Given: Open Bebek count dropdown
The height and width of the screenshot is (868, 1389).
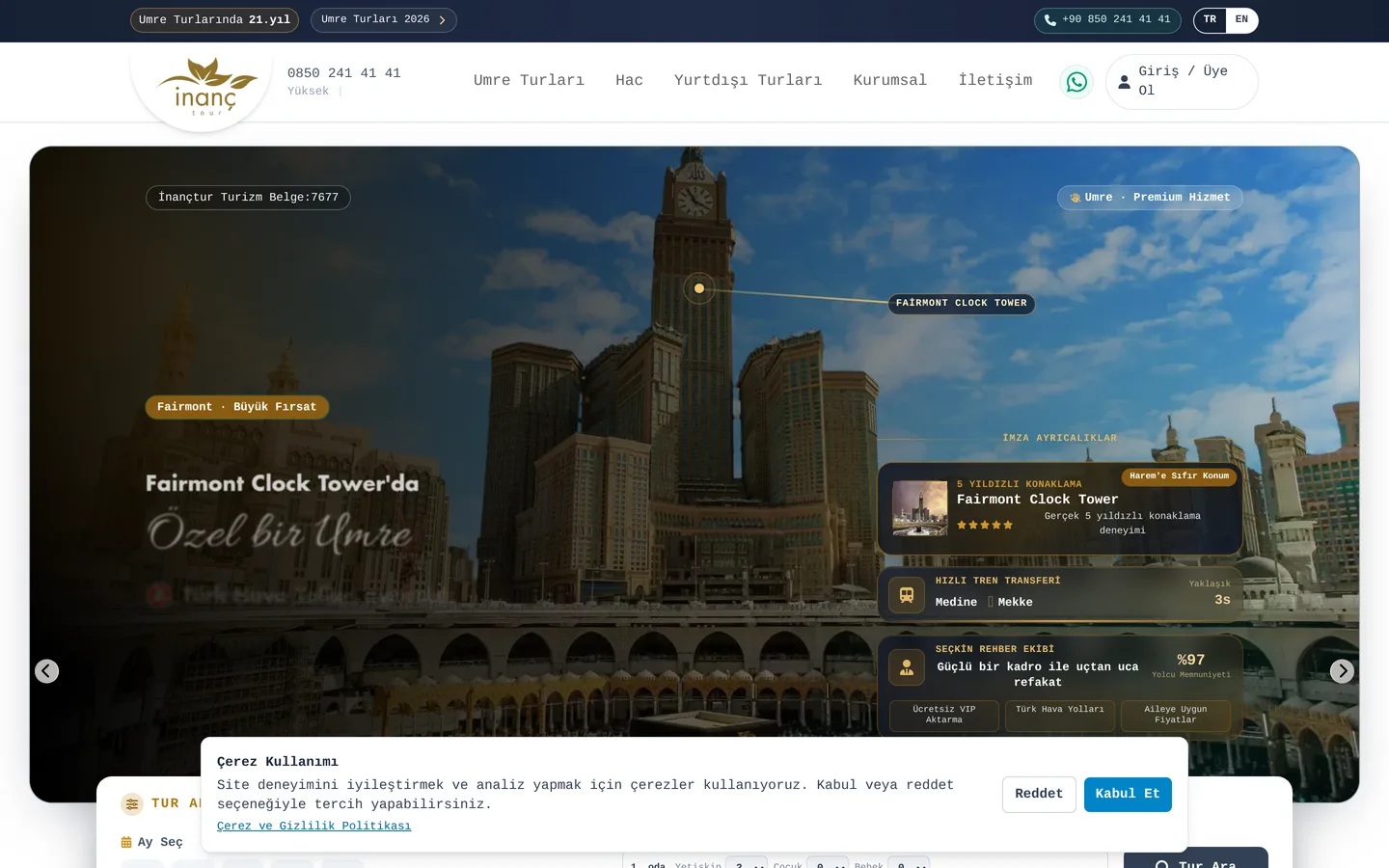Looking at the screenshot, I should click(909, 862).
